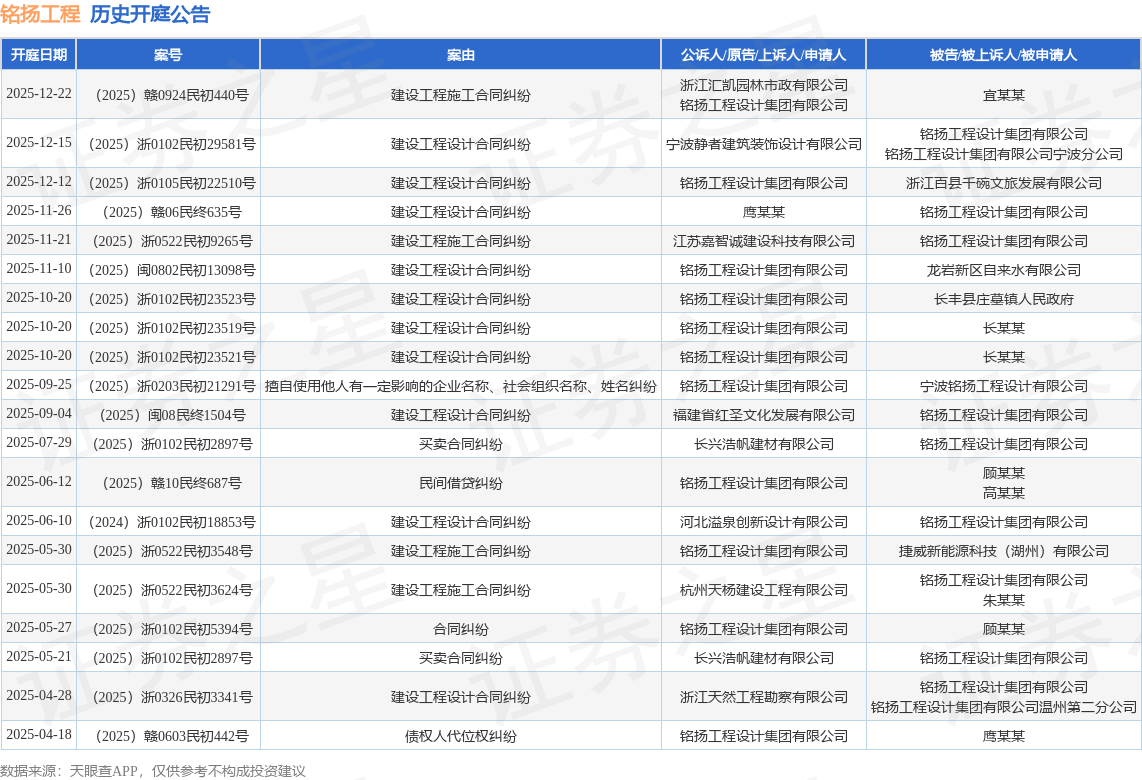Select case number (2025)浙0326民初3341号
The width and height of the screenshot is (1142, 780).
pos(168,697)
